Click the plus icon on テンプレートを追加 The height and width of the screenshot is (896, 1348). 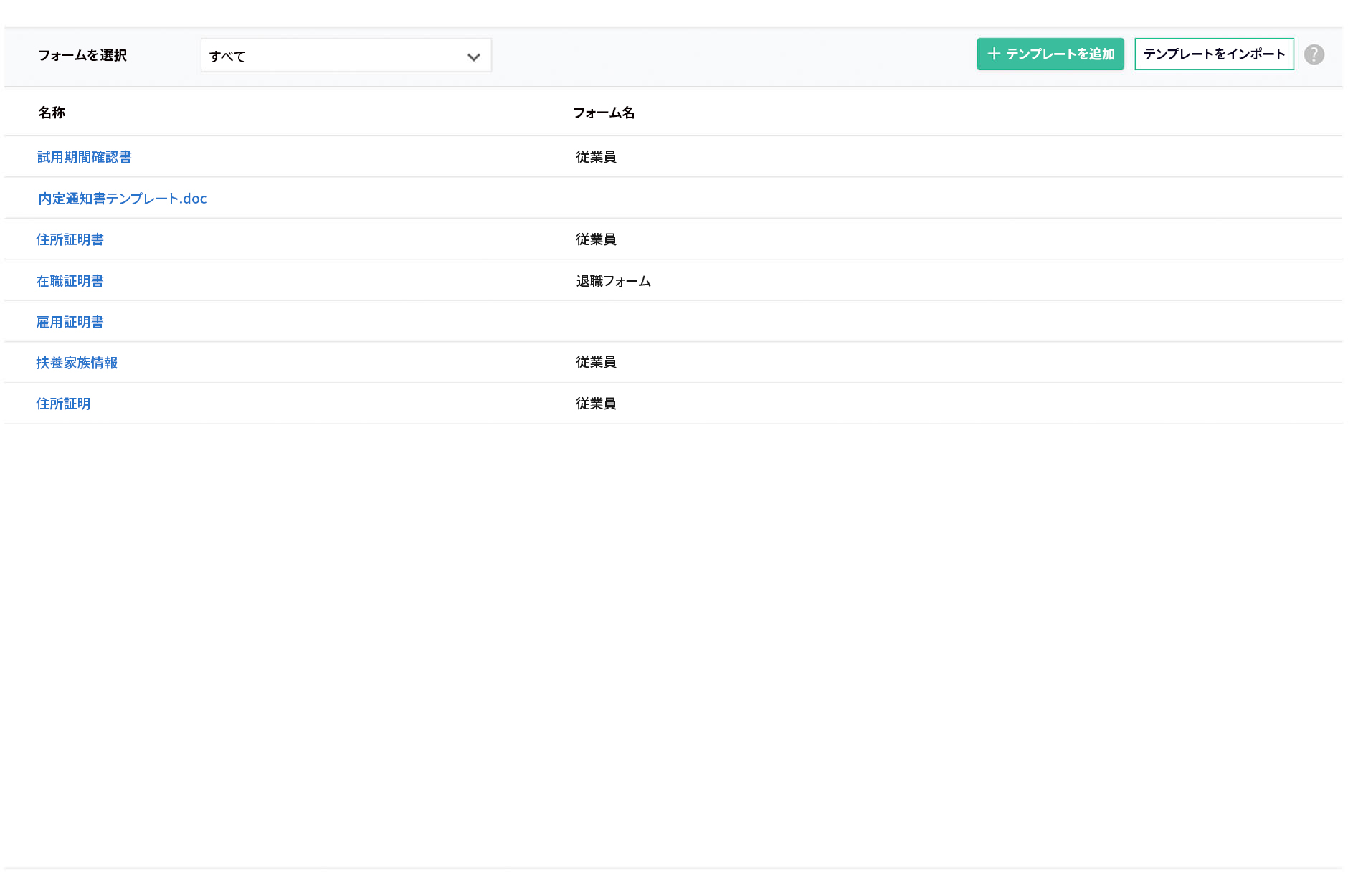(x=994, y=54)
